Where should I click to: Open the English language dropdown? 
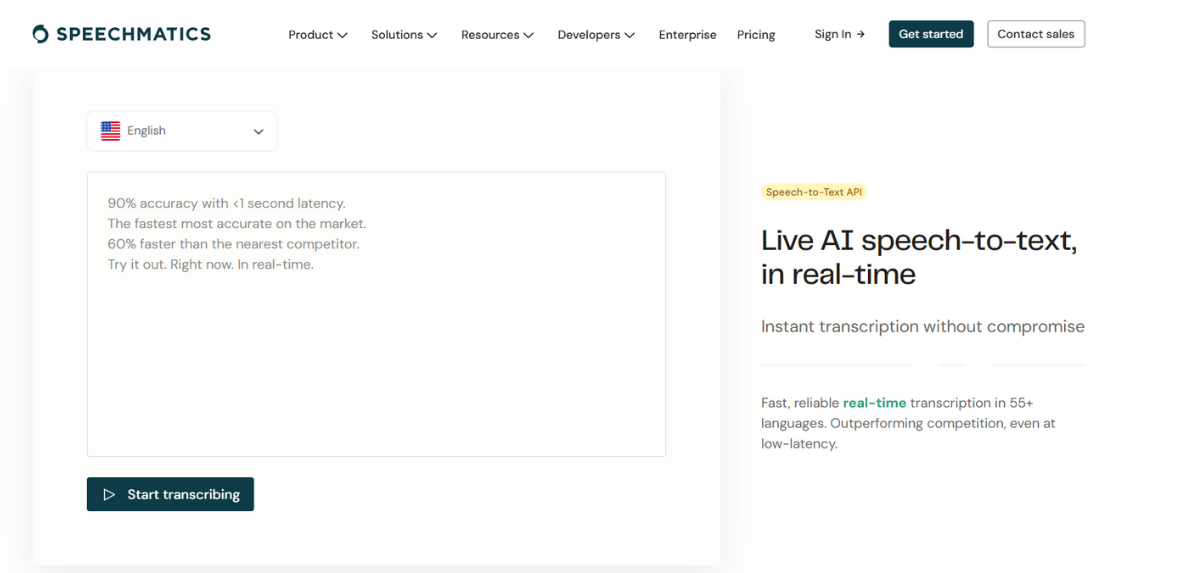182,131
